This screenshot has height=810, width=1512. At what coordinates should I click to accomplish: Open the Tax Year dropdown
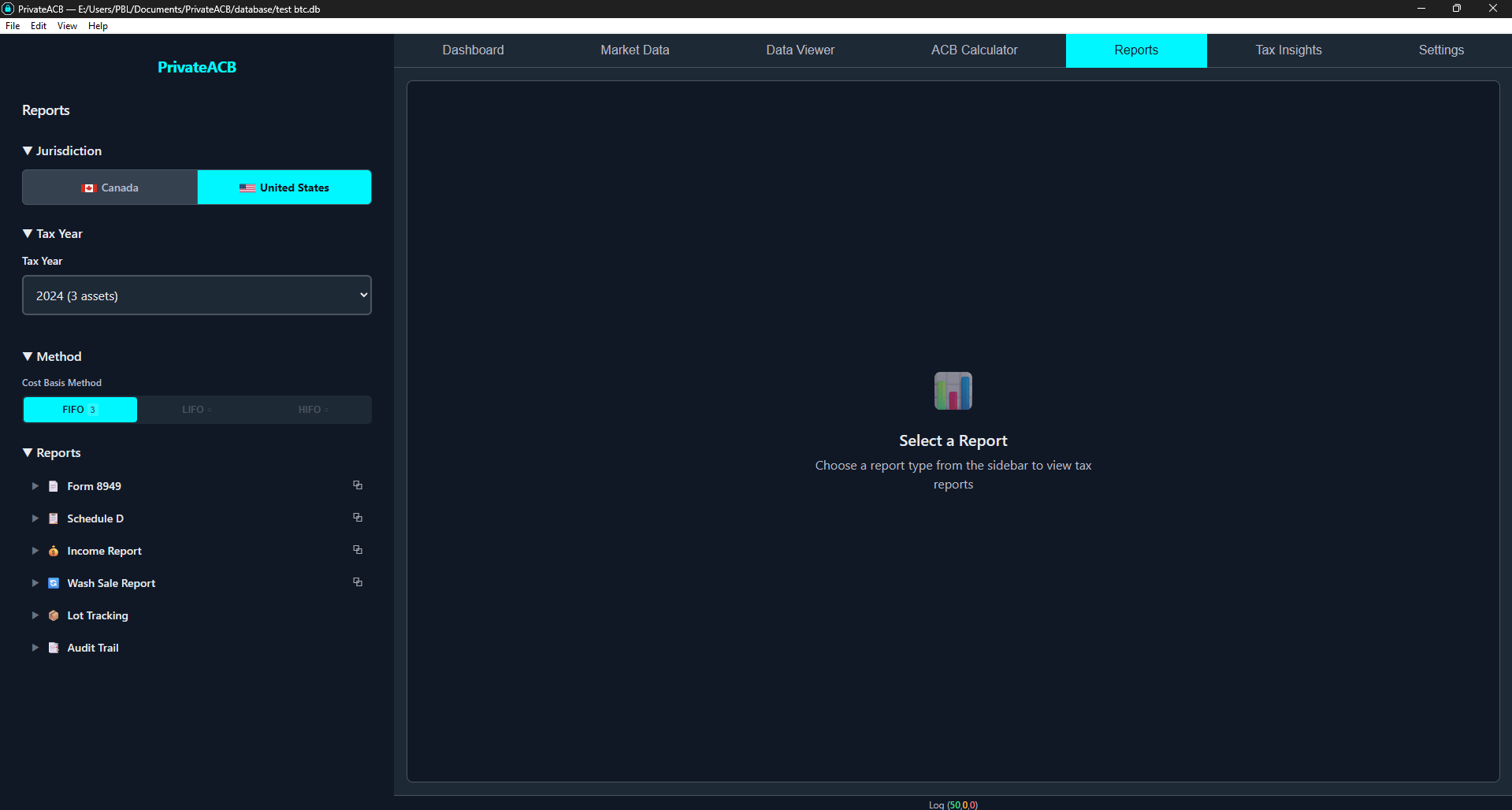click(196, 295)
